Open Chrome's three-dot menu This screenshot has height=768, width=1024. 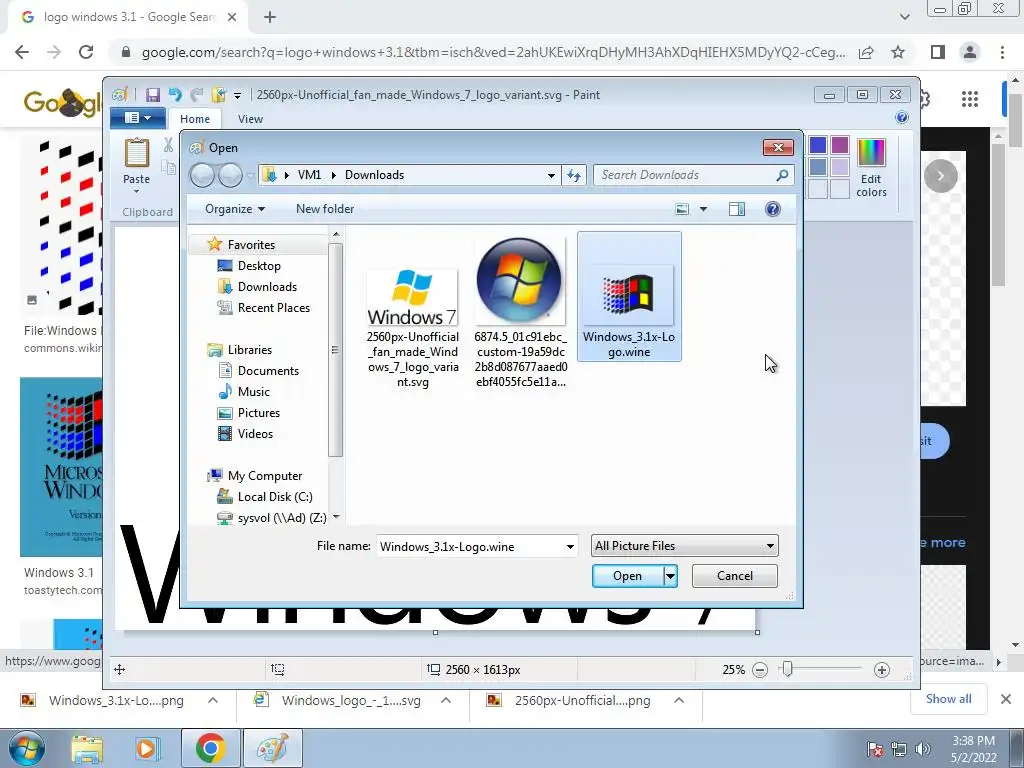(x=1002, y=52)
